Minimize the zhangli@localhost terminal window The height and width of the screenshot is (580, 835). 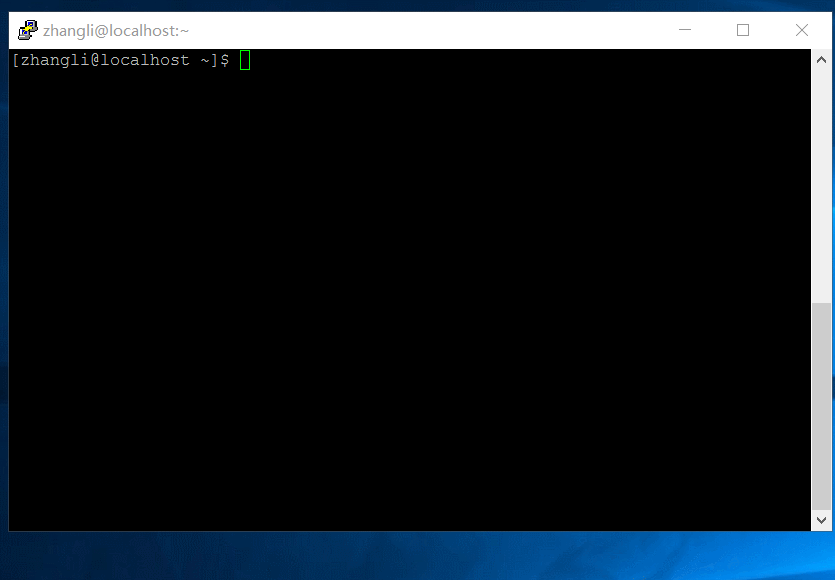[x=685, y=30]
